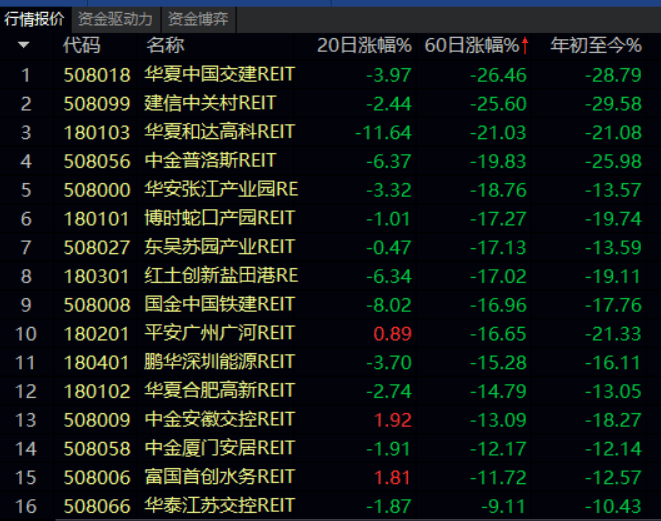Open the triangle dropdown in header row
This screenshot has height=521, width=661.
(24, 45)
